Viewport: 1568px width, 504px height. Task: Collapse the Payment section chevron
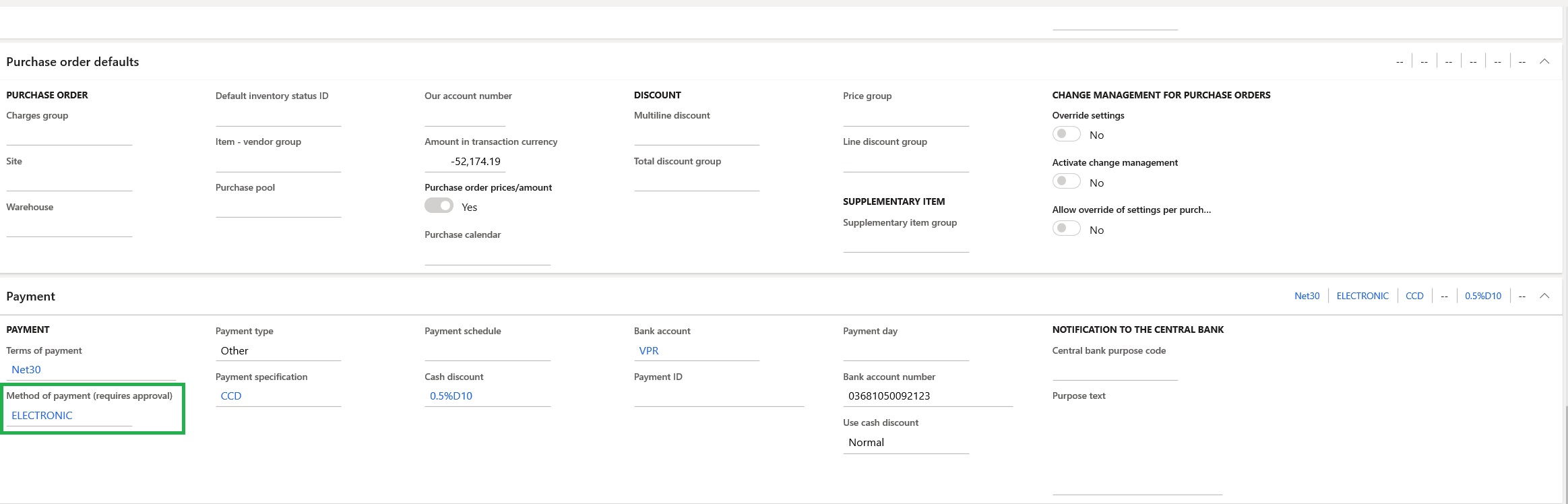click(x=1544, y=296)
